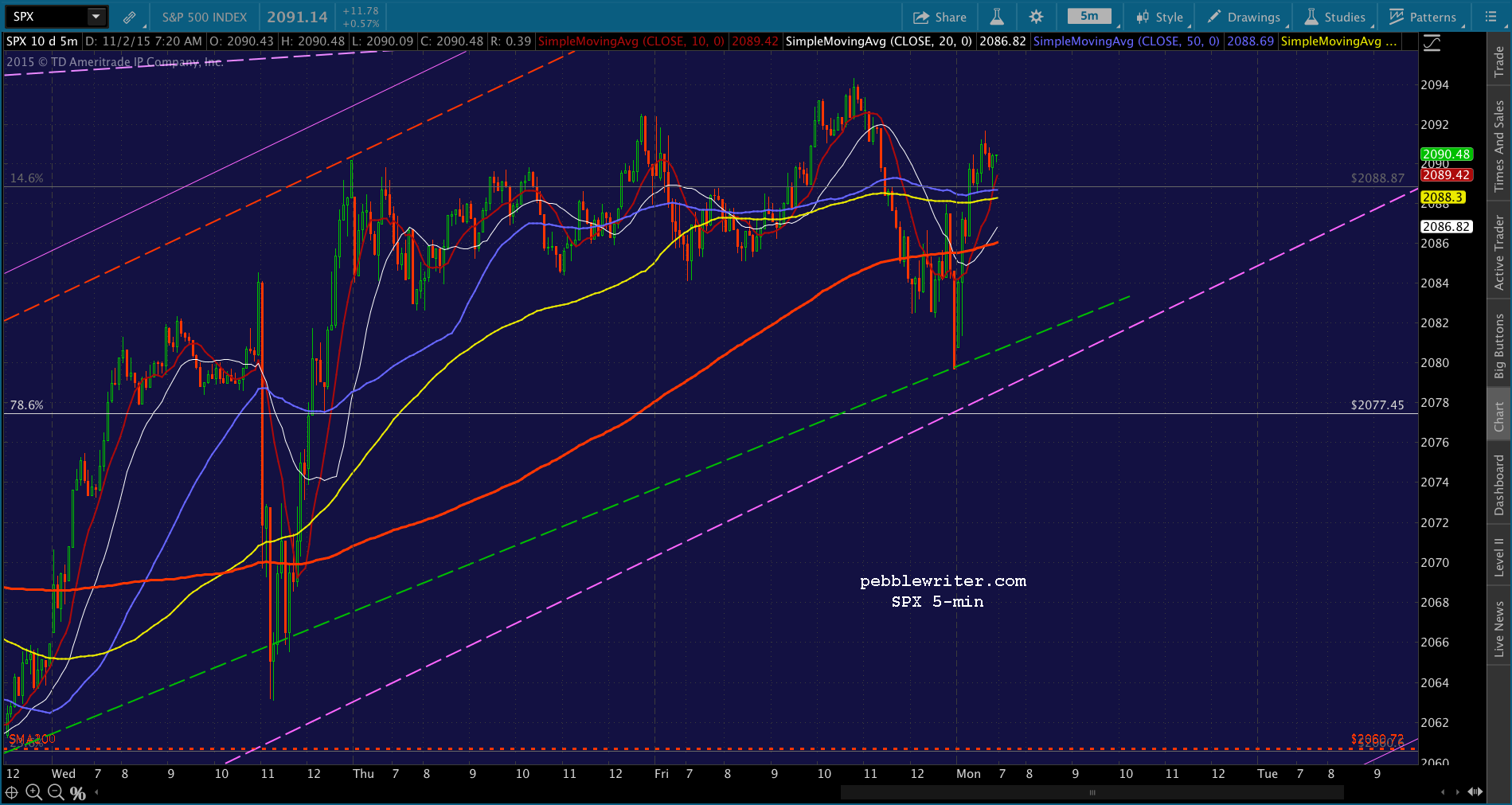Toggle the percent scale icon
This screenshot has width=1512, height=805.
(78, 793)
